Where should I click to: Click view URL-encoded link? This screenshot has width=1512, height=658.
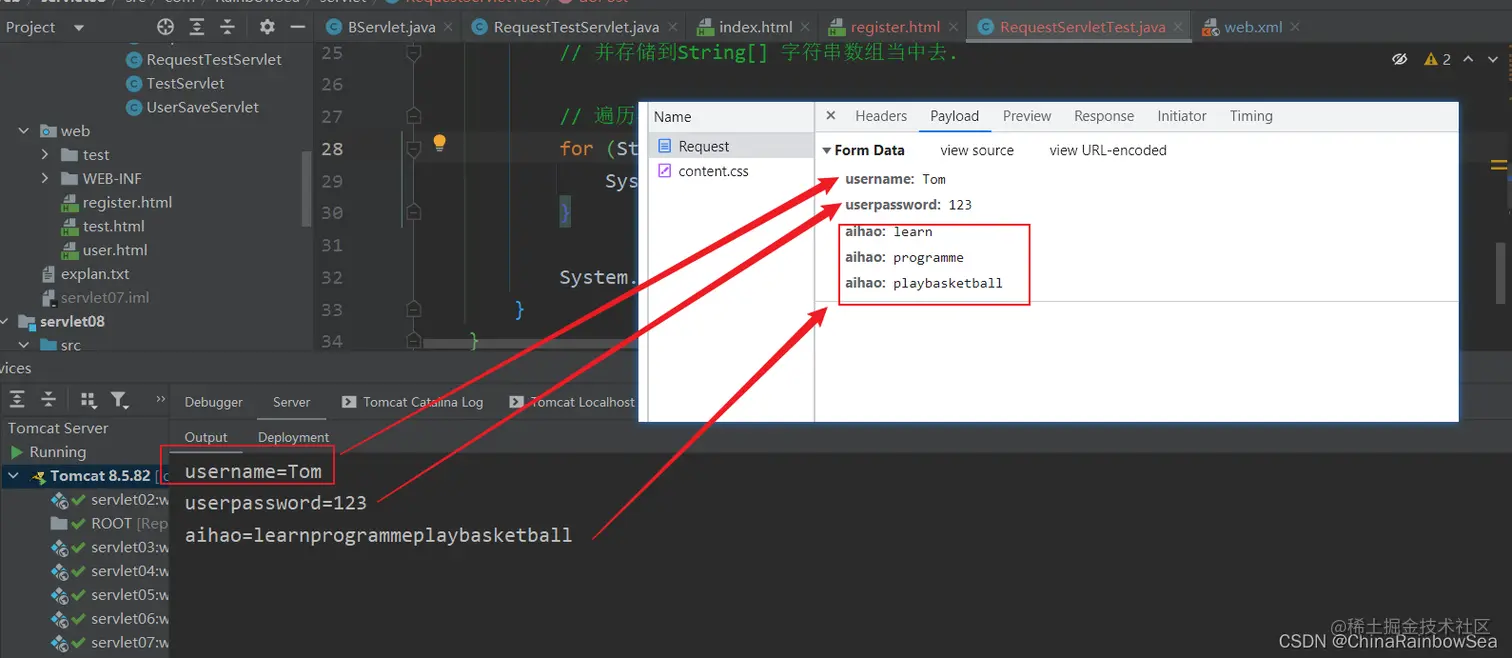tap(1108, 151)
